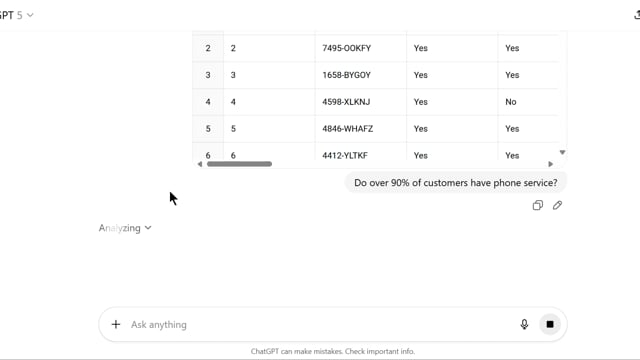Click the share icon at top right
Screen dimensions: 640x360
(x=637, y=15)
